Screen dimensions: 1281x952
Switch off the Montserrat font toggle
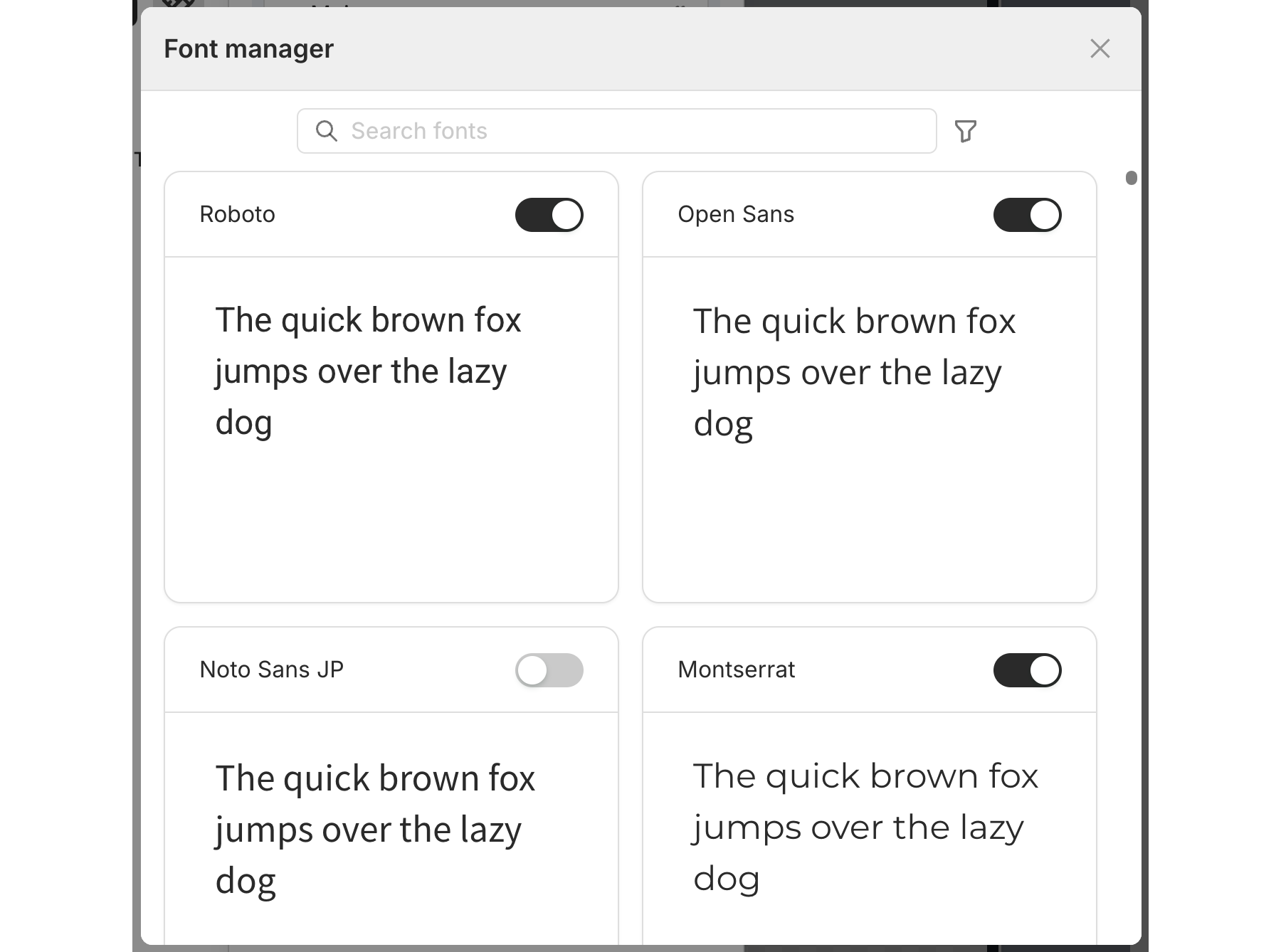coord(1028,670)
